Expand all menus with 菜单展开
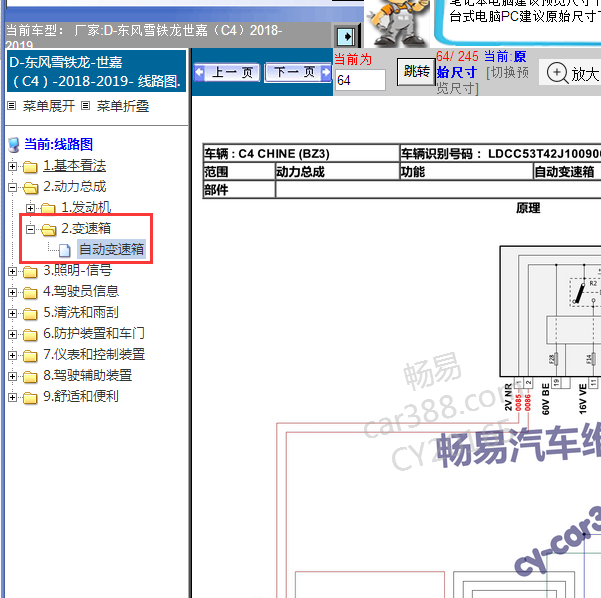This screenshot has width=601, height=598. tap(48, 106)
